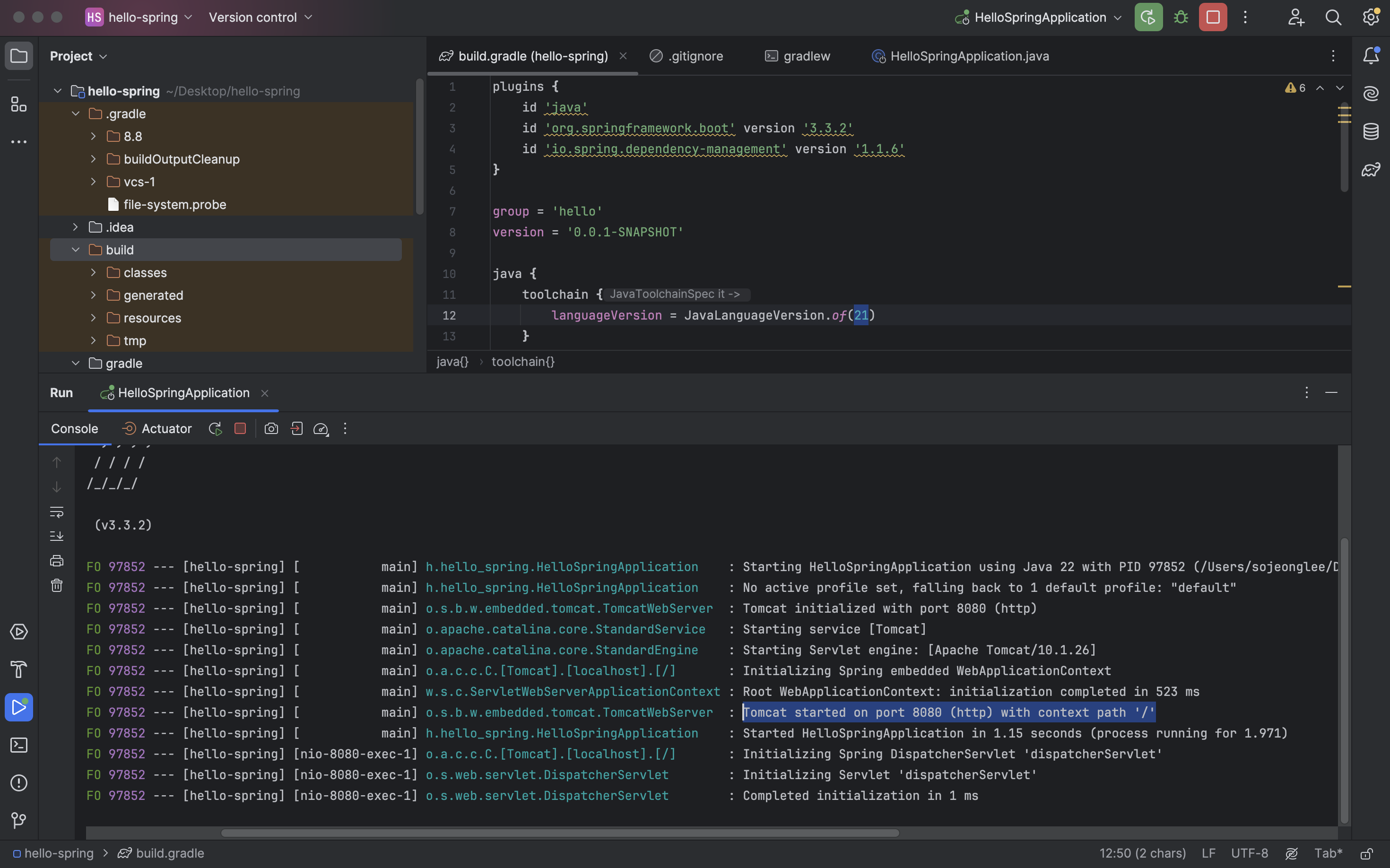Click the console horizontal scrollbar
Image resolution: width=1390 pixels, height=868 pixels.
560,833
